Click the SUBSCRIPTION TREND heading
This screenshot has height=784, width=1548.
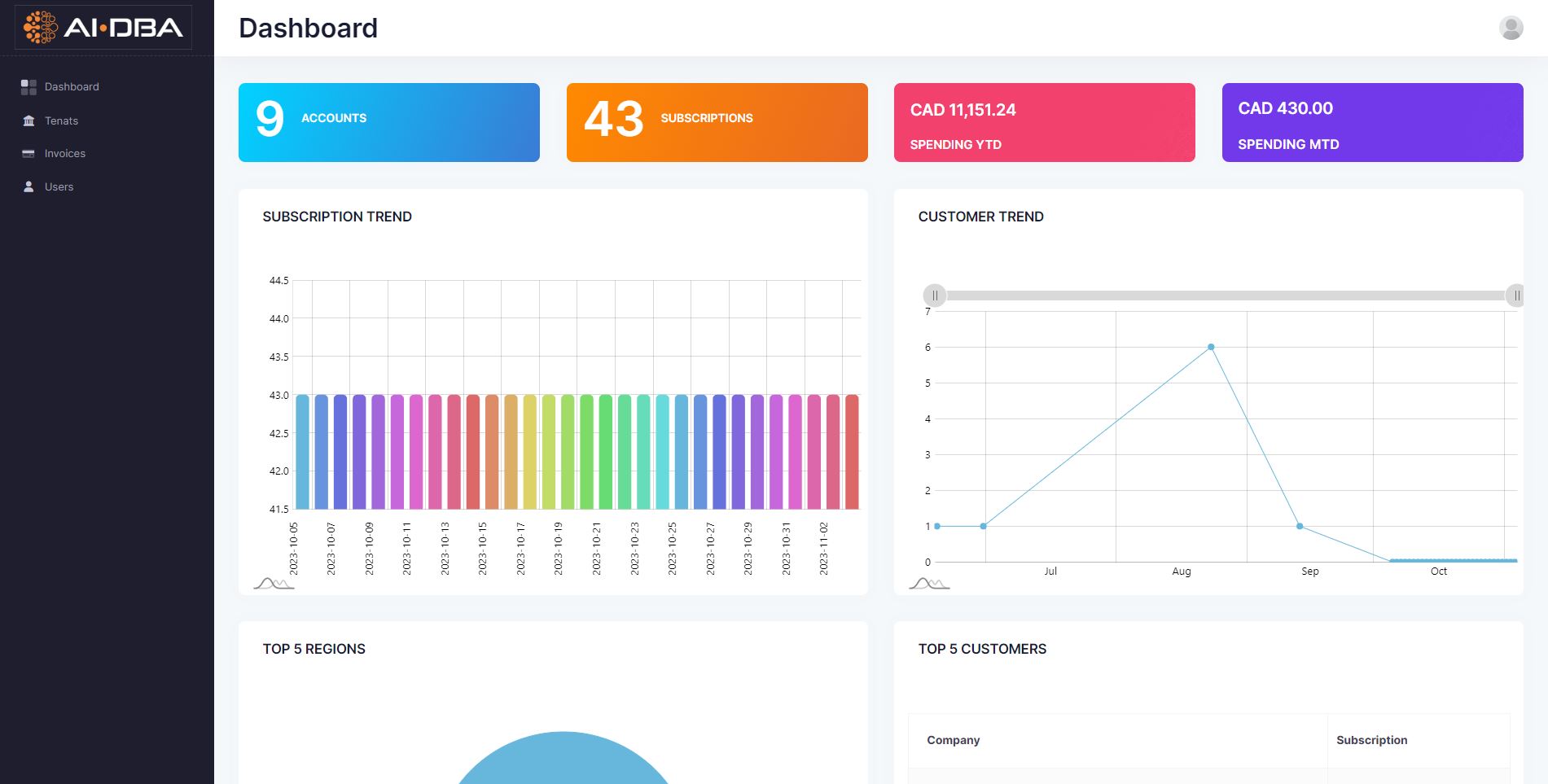click(337, 217)
